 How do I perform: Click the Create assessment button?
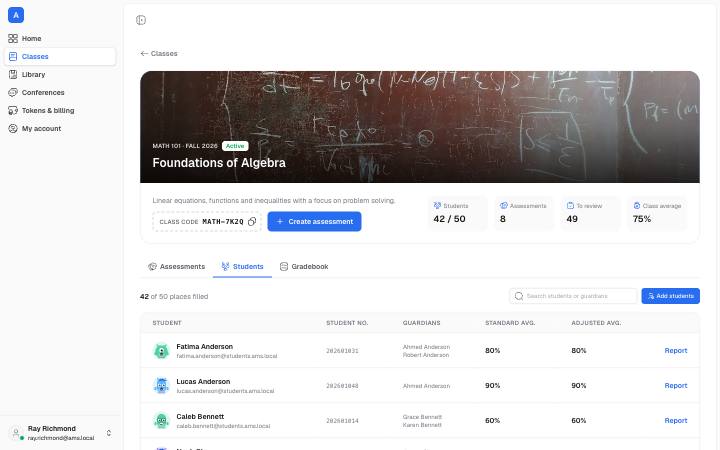314,221
